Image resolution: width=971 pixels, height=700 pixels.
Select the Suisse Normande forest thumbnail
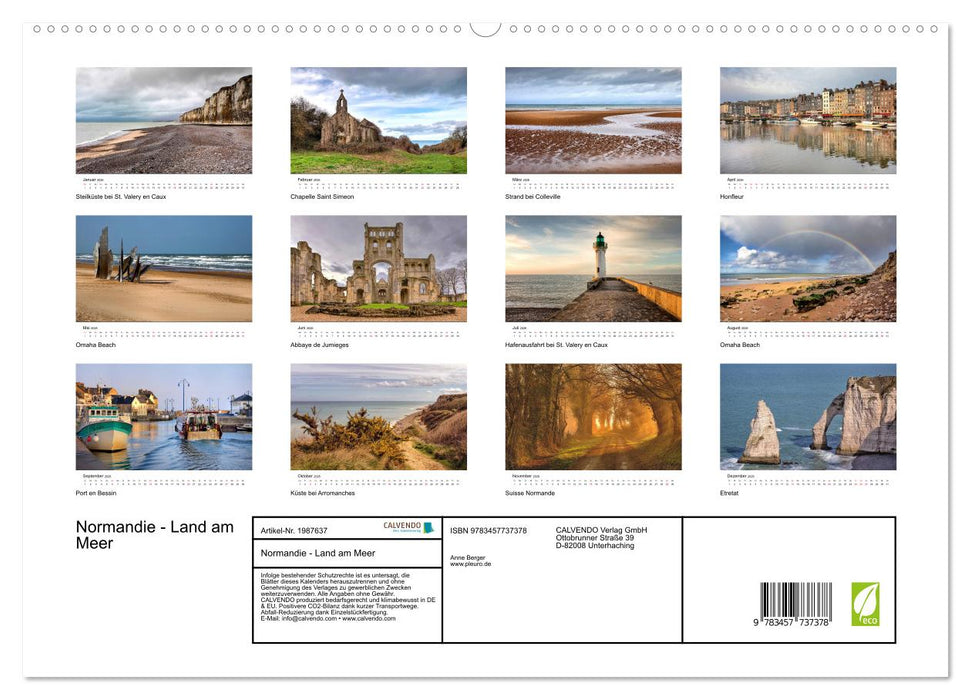[593, 416]
